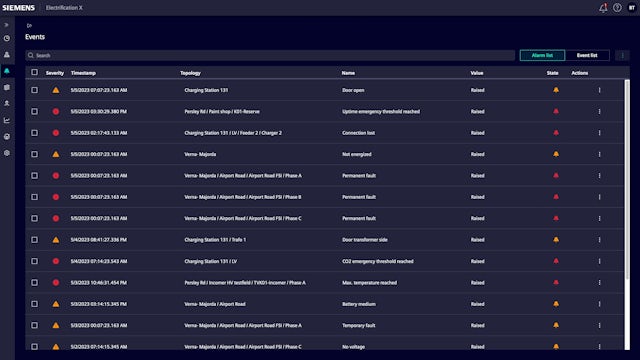Open the more options menu beside Event list
Screen dimensions: 640x360
[622, 55]
